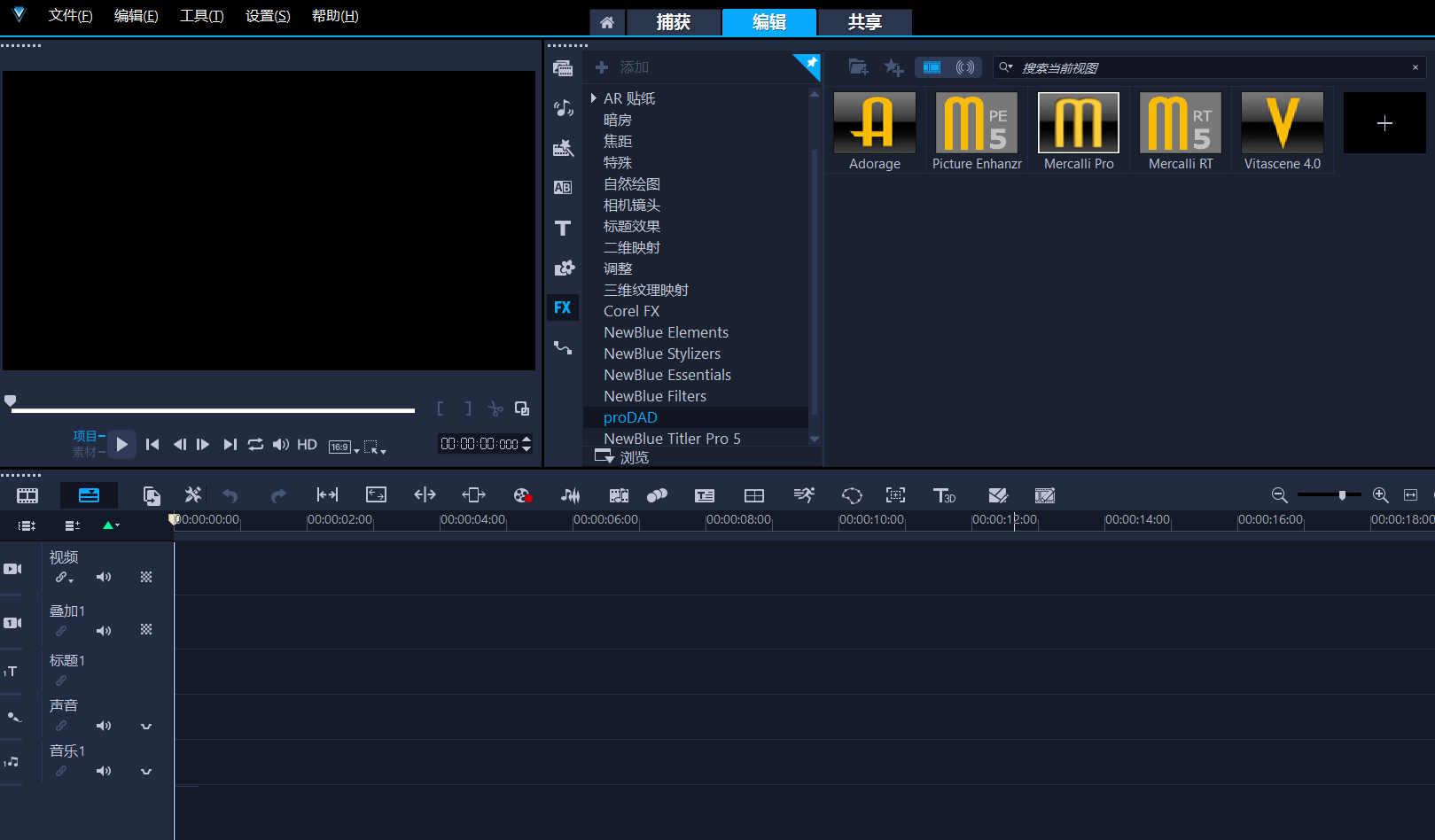The width and height of the screenshot is (1435, 840).
Task: Open the 3D Title Editor tool
Action: click(944, 495)
